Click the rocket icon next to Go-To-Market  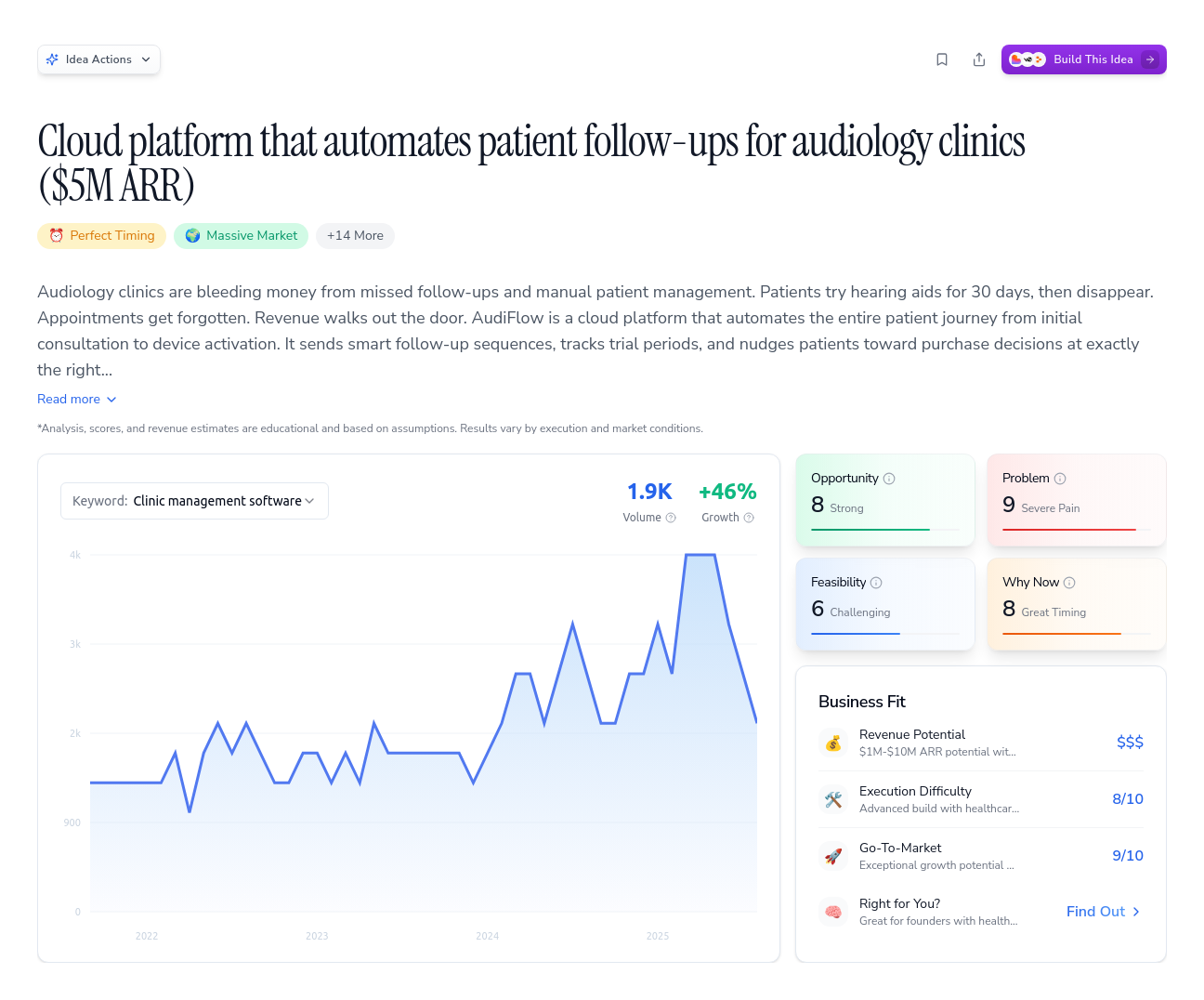pyautogui.click(x=833, y=856)
